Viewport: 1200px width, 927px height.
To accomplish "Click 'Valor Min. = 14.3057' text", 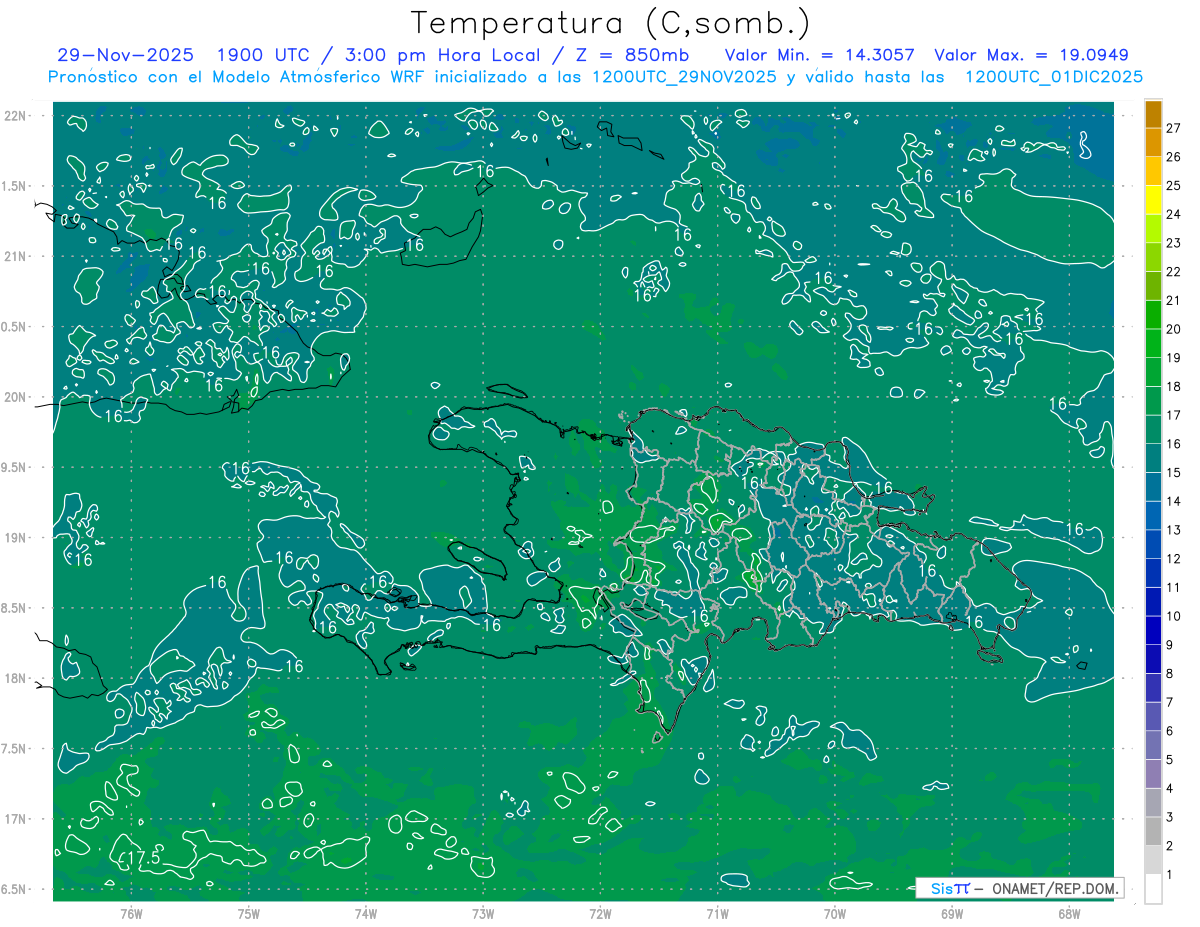I will click(x=822, y=55).
